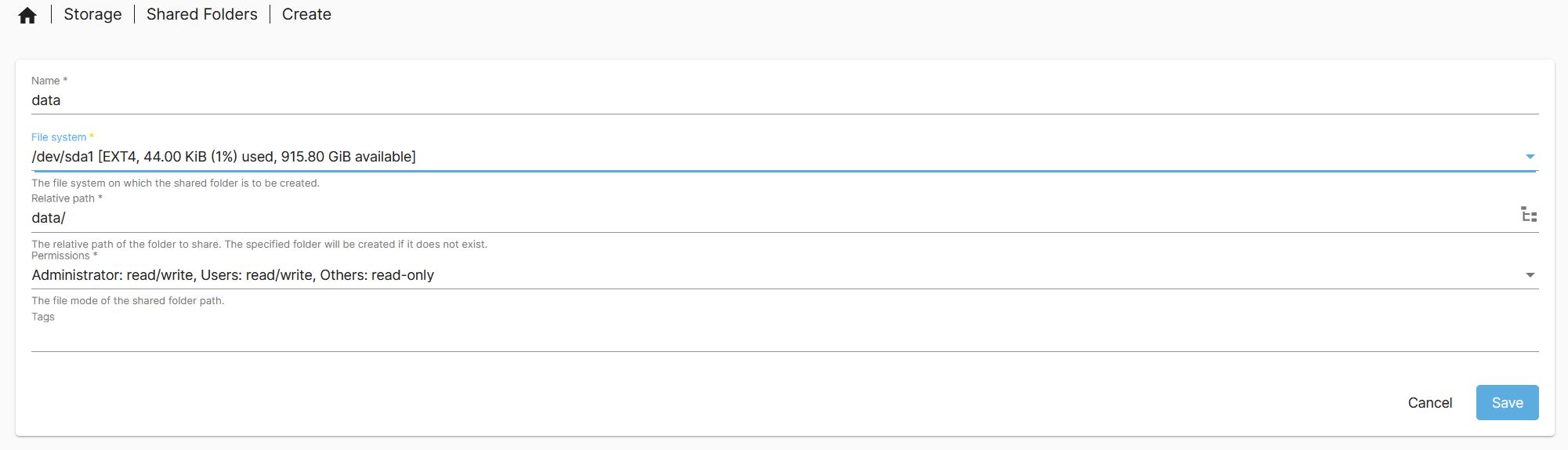Click the Name field label
This screenshot has height=450, width=1568.
click(49, 81)
